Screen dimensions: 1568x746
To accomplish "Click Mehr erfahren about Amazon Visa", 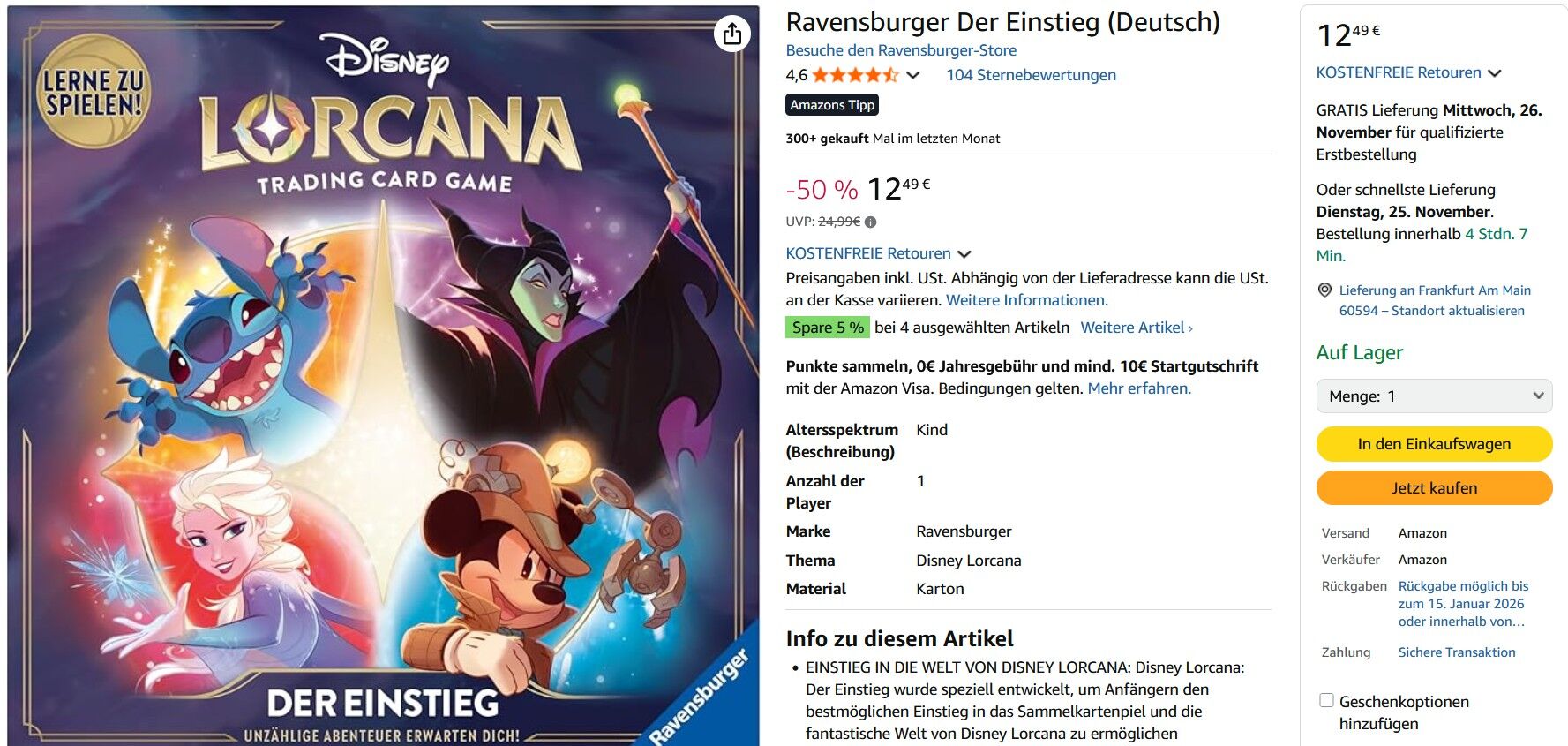I will pyautogui.click(x=1139, y=388).
